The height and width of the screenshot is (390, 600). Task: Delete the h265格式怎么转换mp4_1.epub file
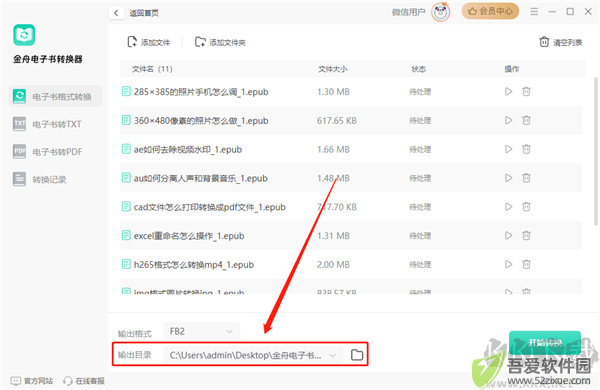tap(527, 264)
